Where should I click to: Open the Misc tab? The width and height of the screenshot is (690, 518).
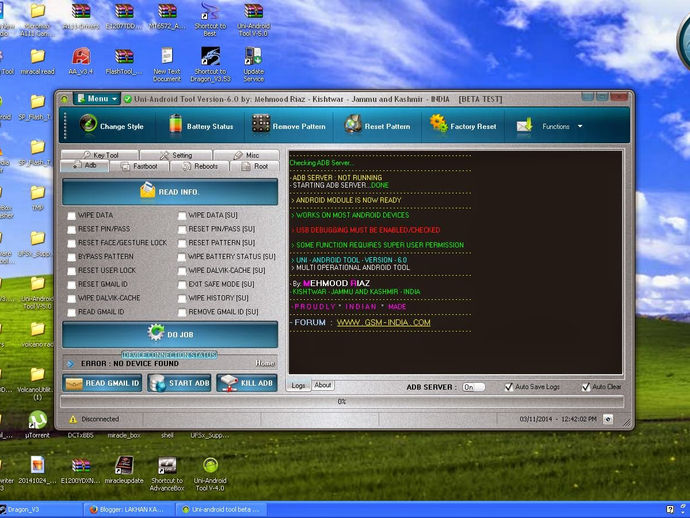(246, 155)
